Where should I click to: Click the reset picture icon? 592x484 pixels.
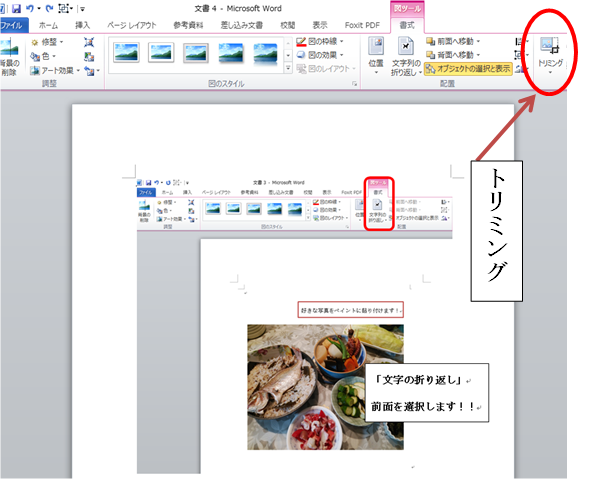click(89, 71)
